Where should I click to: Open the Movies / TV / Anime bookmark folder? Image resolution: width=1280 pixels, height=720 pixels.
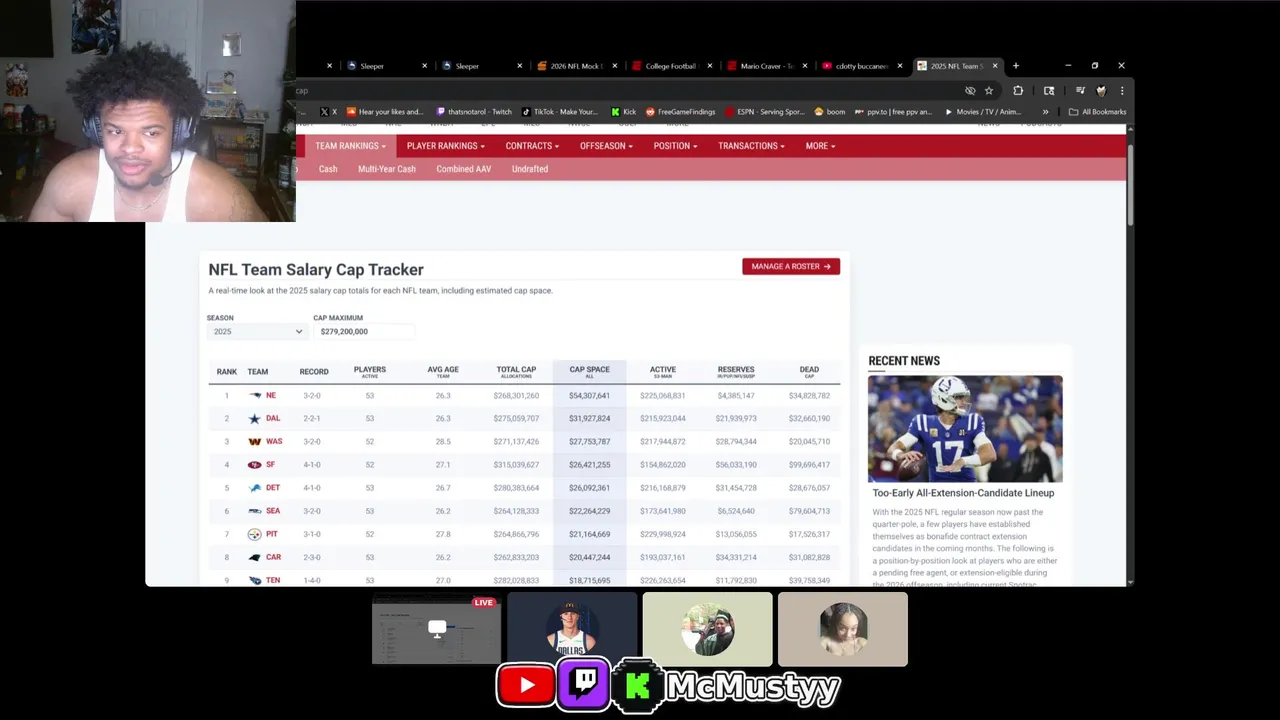pos(983,112)
